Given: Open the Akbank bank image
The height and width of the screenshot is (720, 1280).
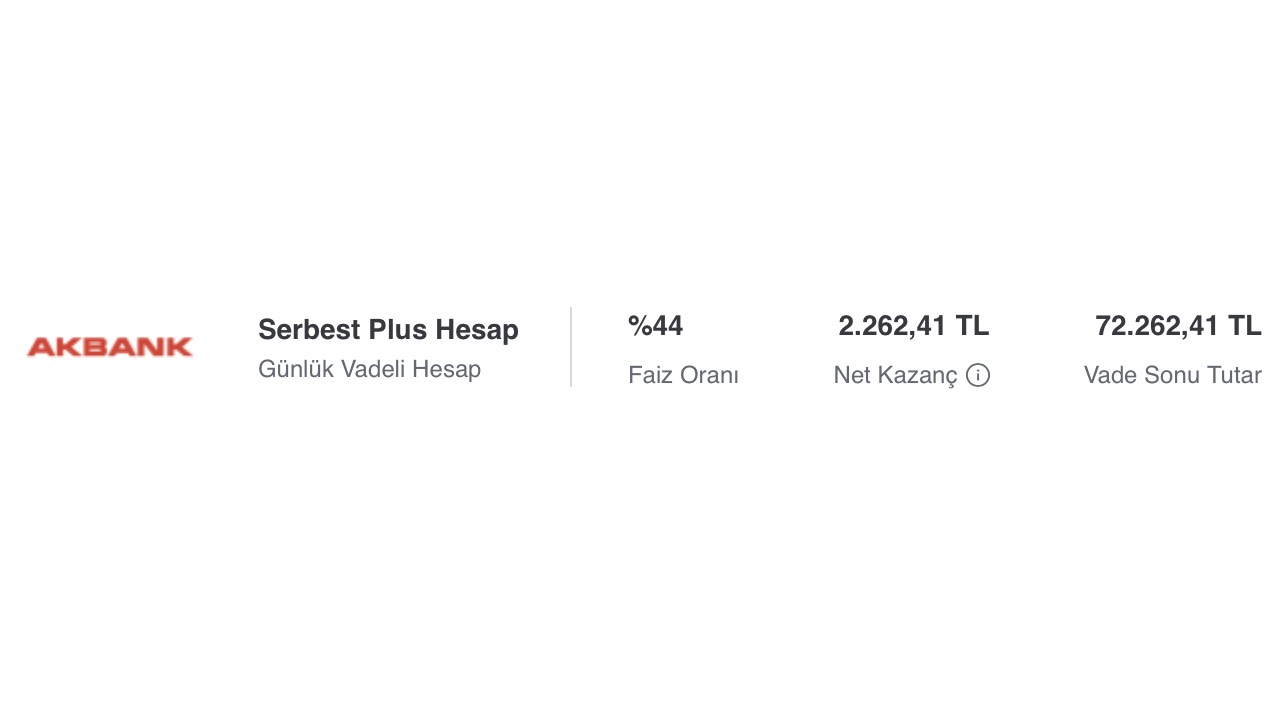Looking at the screenshot, I should 110,347.
